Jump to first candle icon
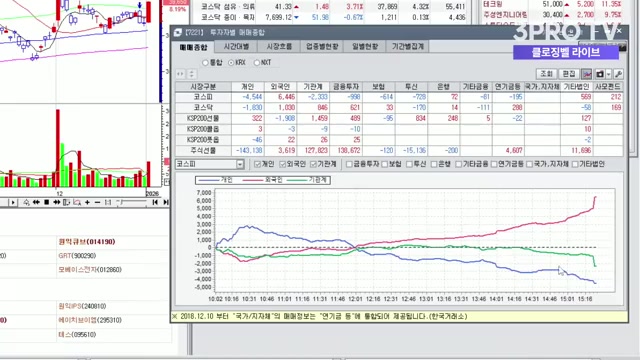 point(155,202)
